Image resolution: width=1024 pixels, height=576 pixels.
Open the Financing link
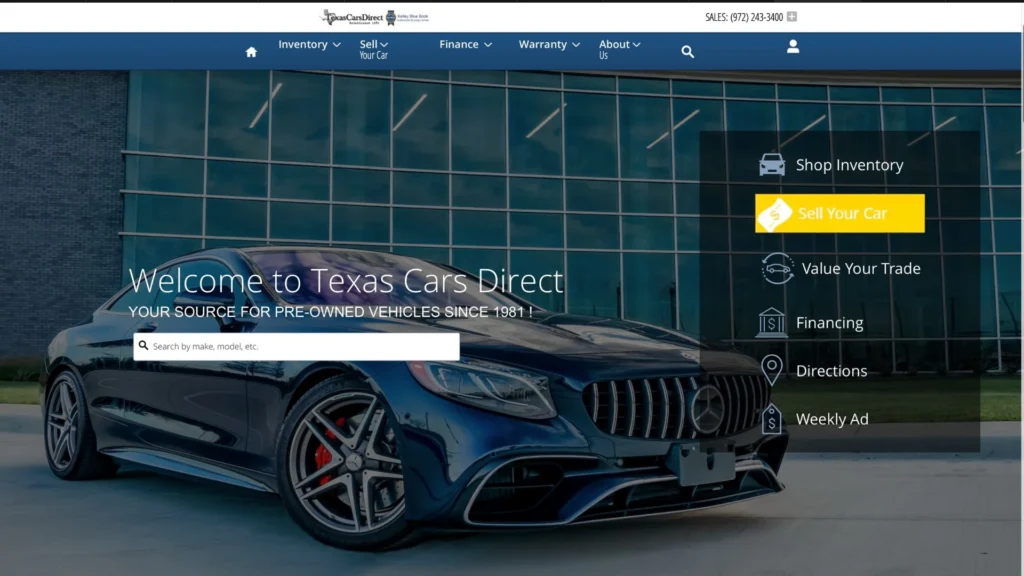[829, 323]
